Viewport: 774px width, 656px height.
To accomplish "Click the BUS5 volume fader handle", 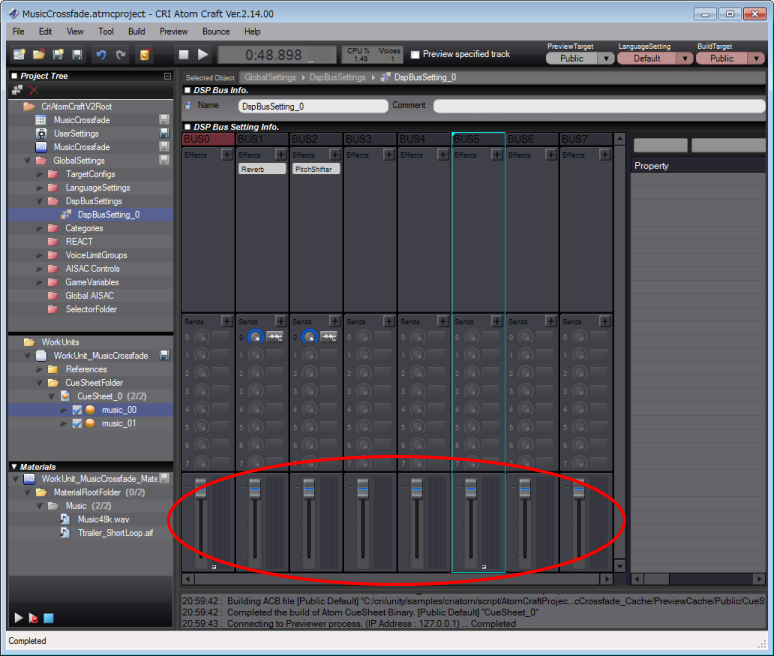I will 470,487.
